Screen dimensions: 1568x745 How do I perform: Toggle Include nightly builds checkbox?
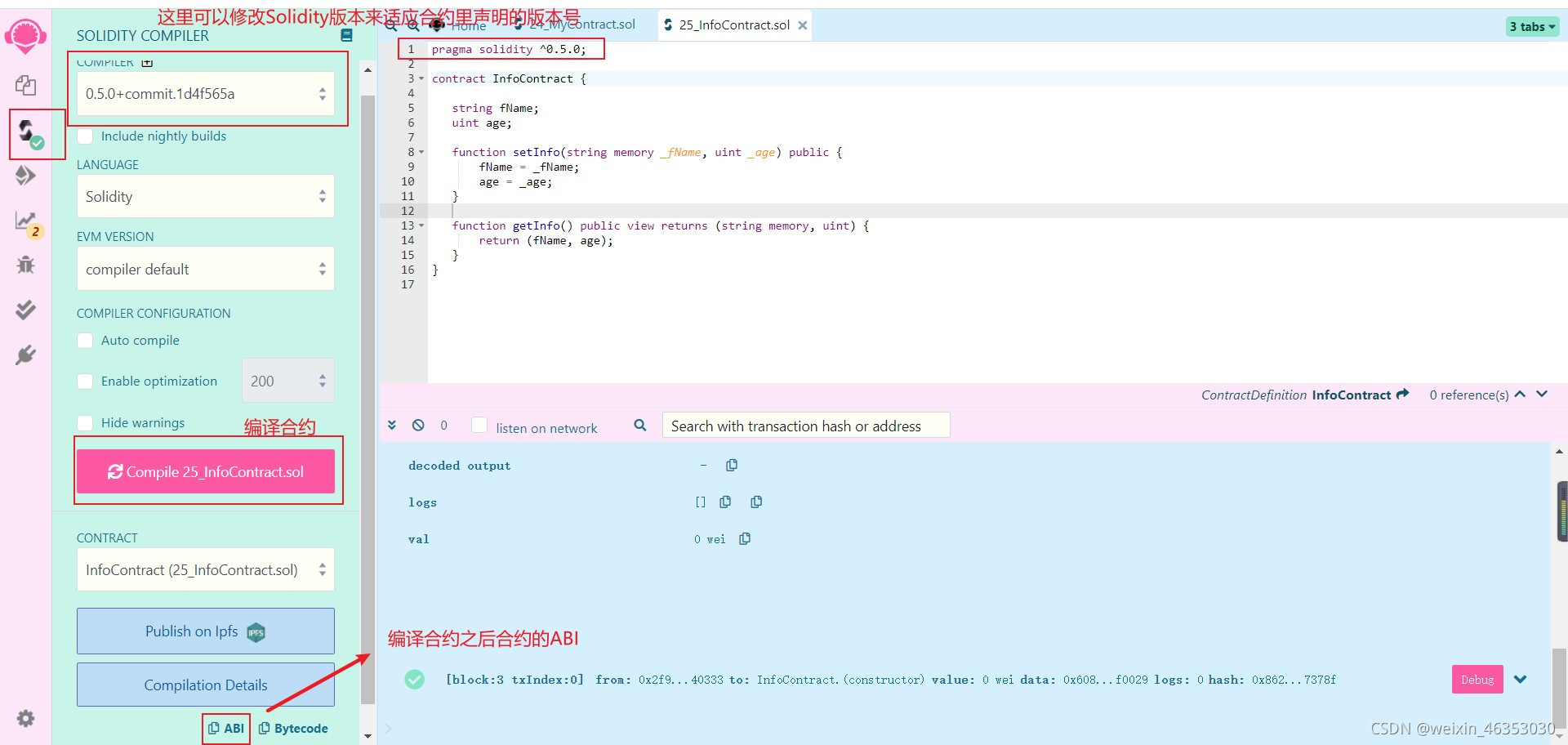(85, 136)
